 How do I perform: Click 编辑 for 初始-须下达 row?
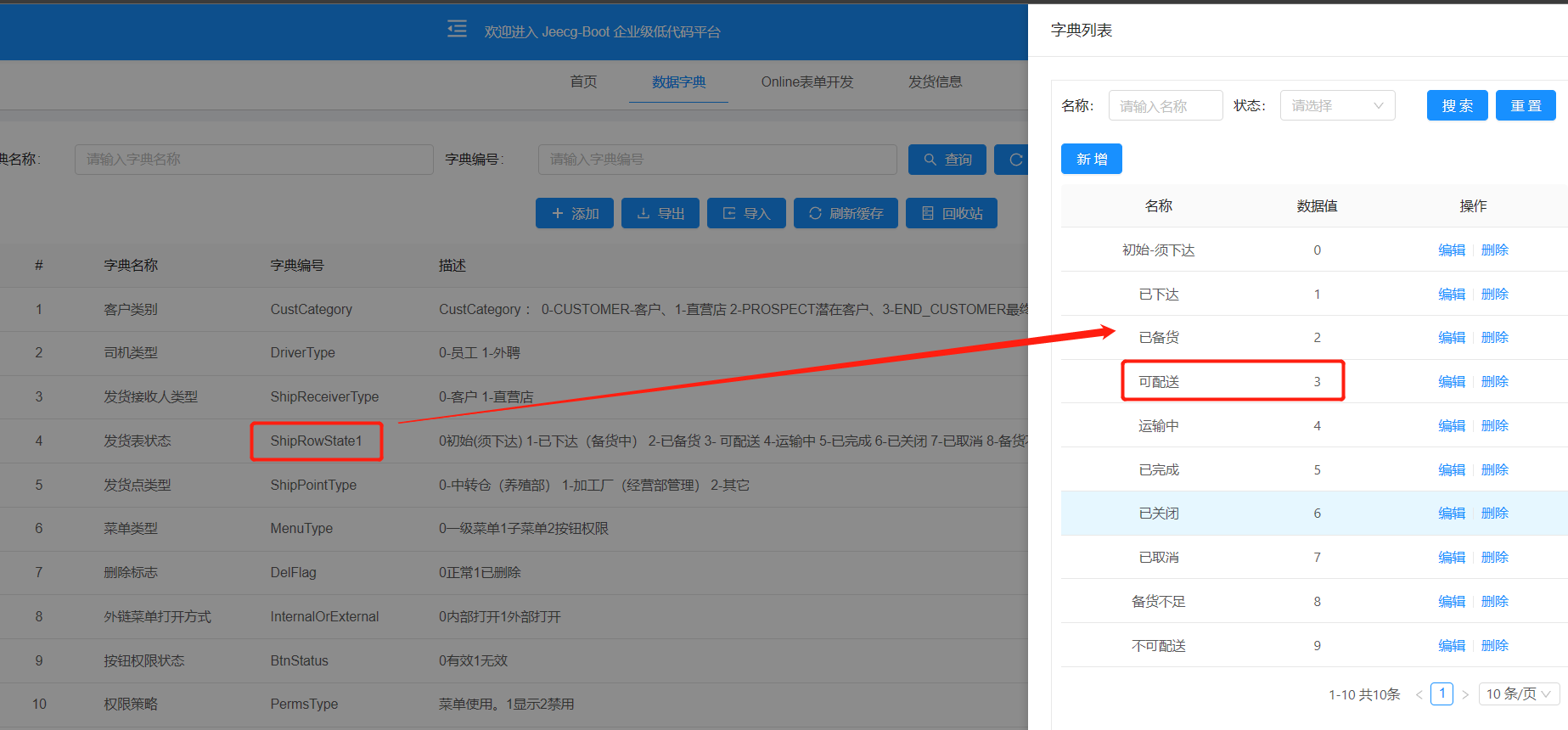pos(1452,250)
